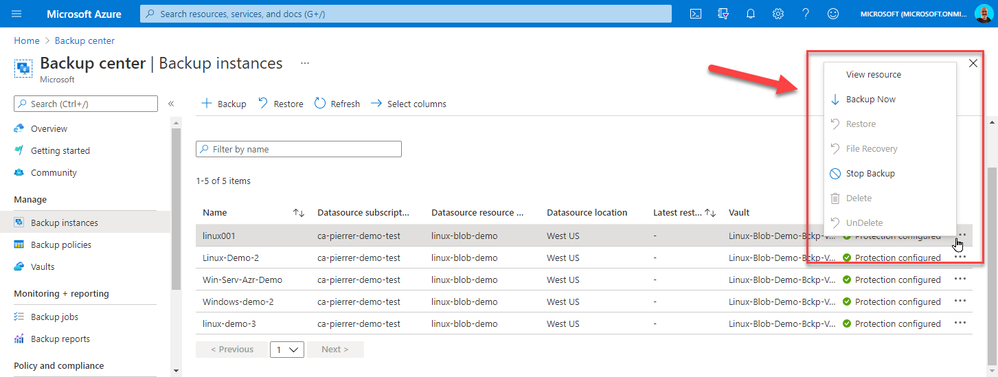
Task: Refresh the backup instances list
Action: (x=337, y=103)
